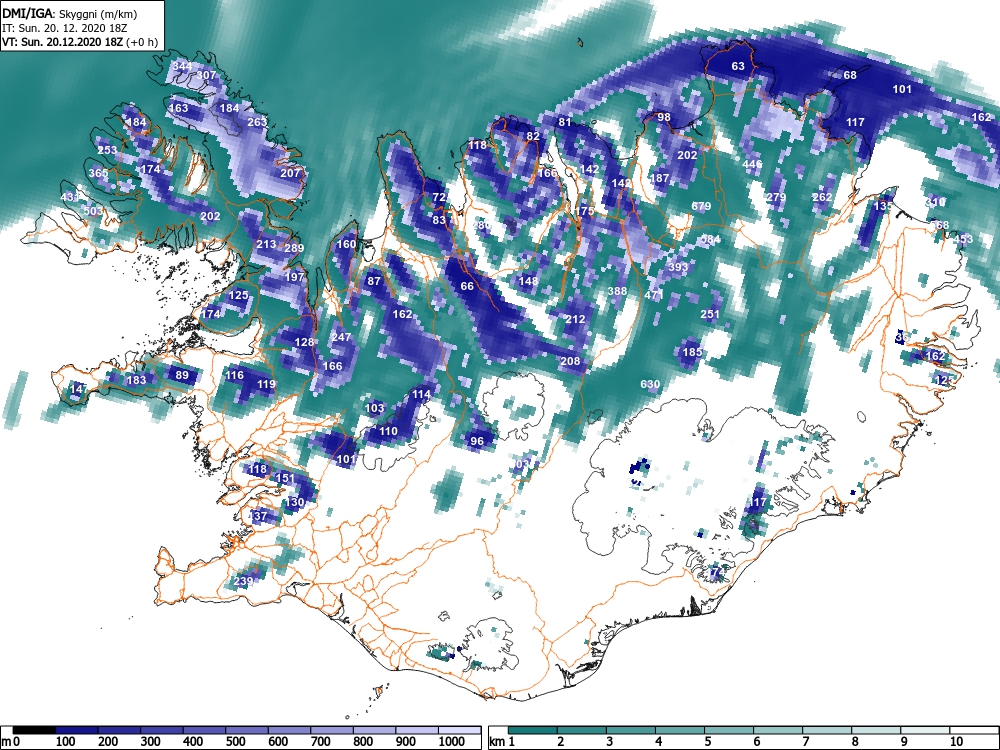Click the '87' map value
The height and width of the screenshot is (750, 1000).
(x=374, y=281)
